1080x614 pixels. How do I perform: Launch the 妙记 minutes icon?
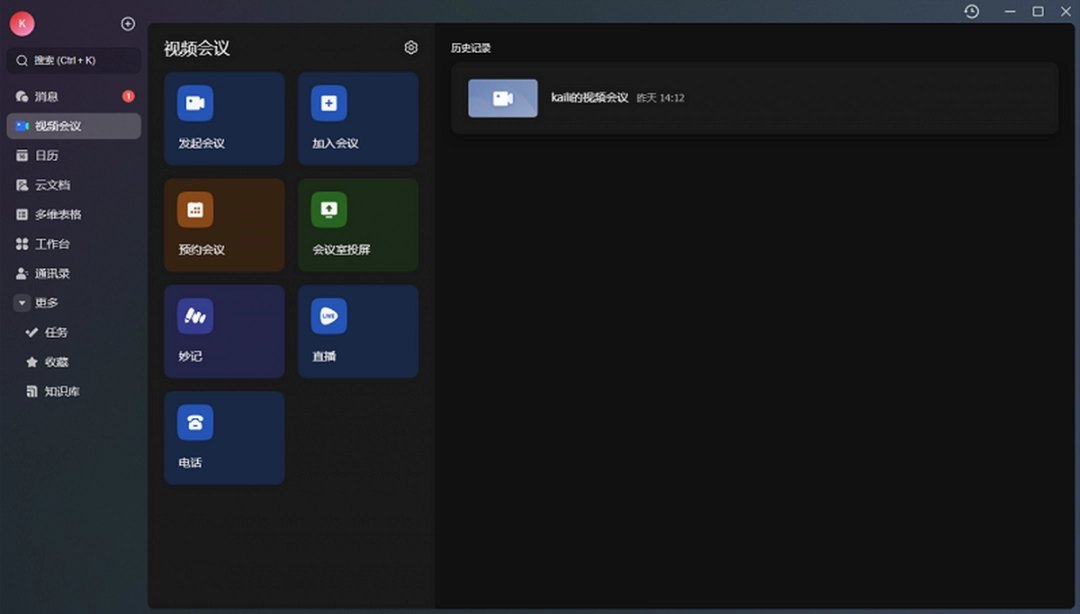pos(195,316)
